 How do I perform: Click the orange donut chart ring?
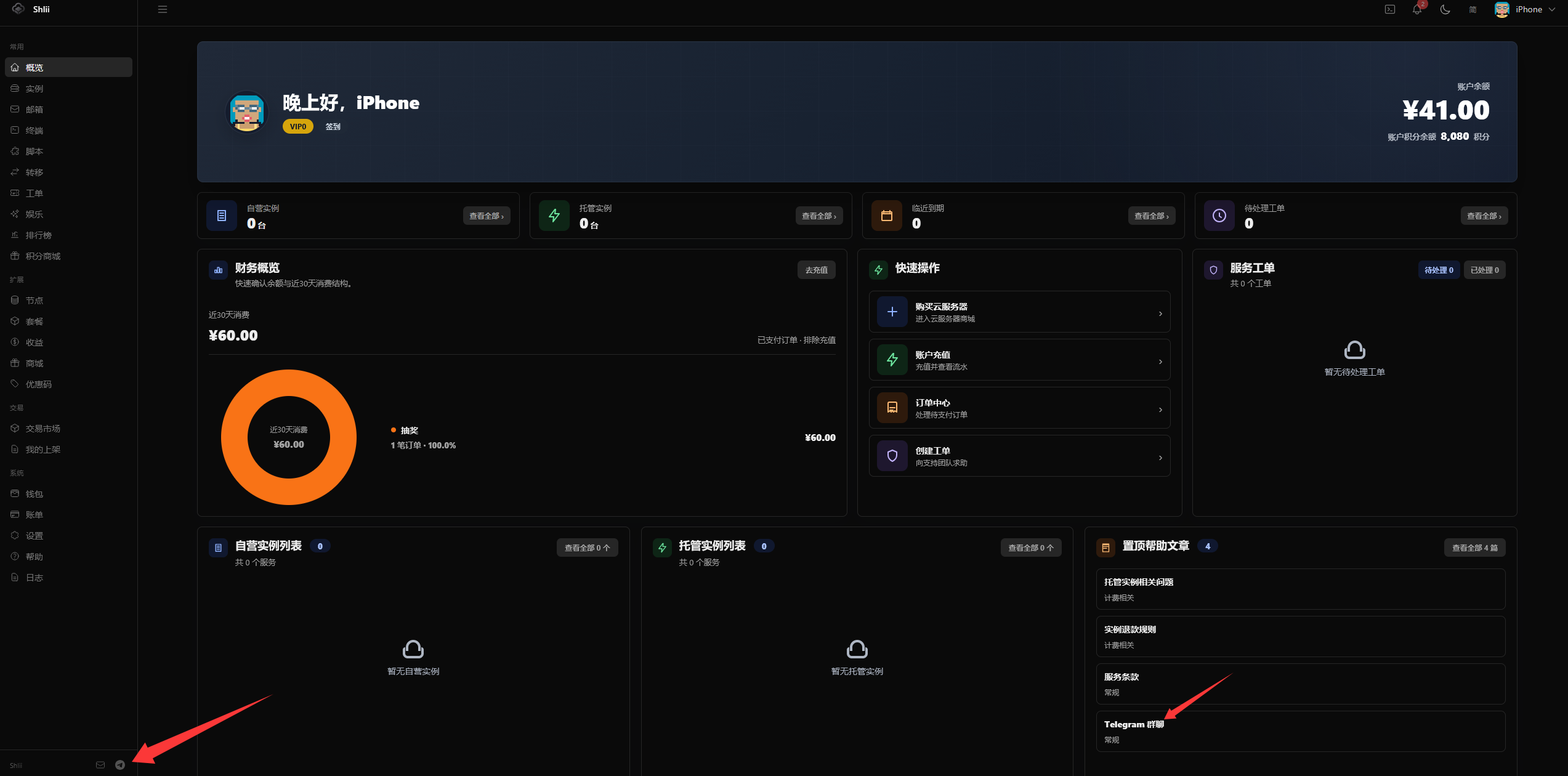pos(234,437)
